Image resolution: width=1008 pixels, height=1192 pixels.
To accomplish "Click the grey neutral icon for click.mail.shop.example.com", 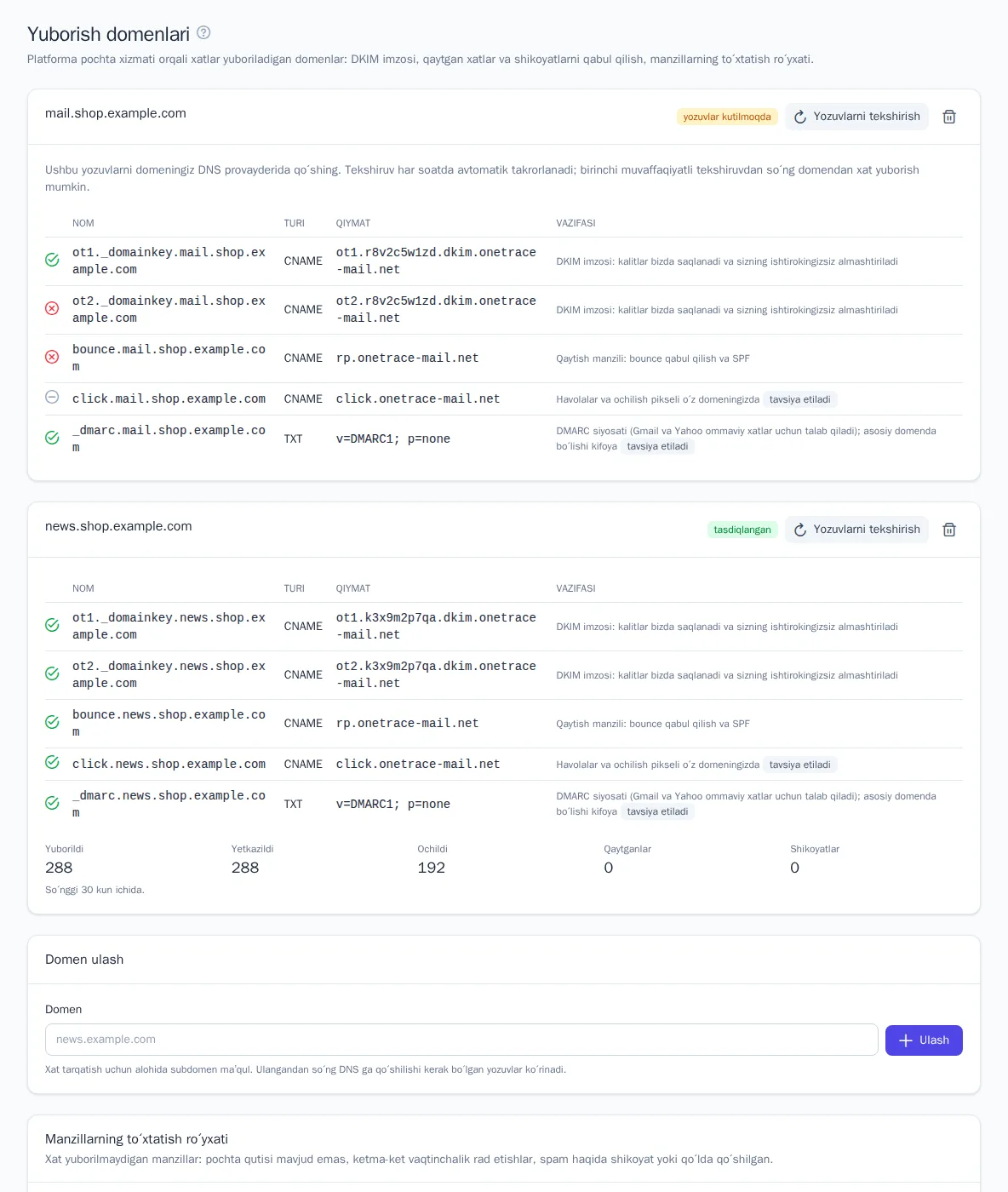I will 52,397.
